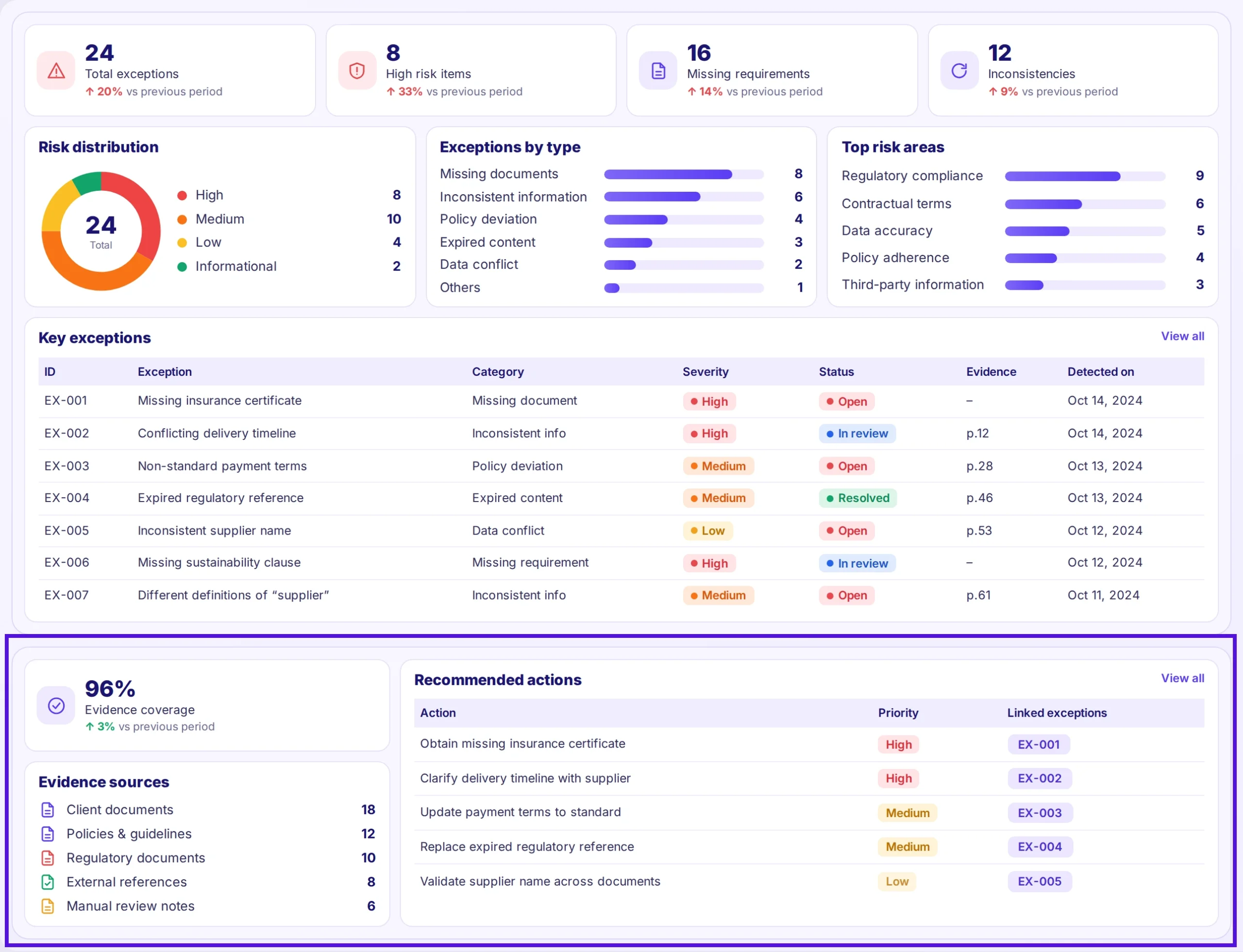The image size is (1243, 952).
Task: Click the EX-007 ID cell
Action: click(x=67, y=596)
